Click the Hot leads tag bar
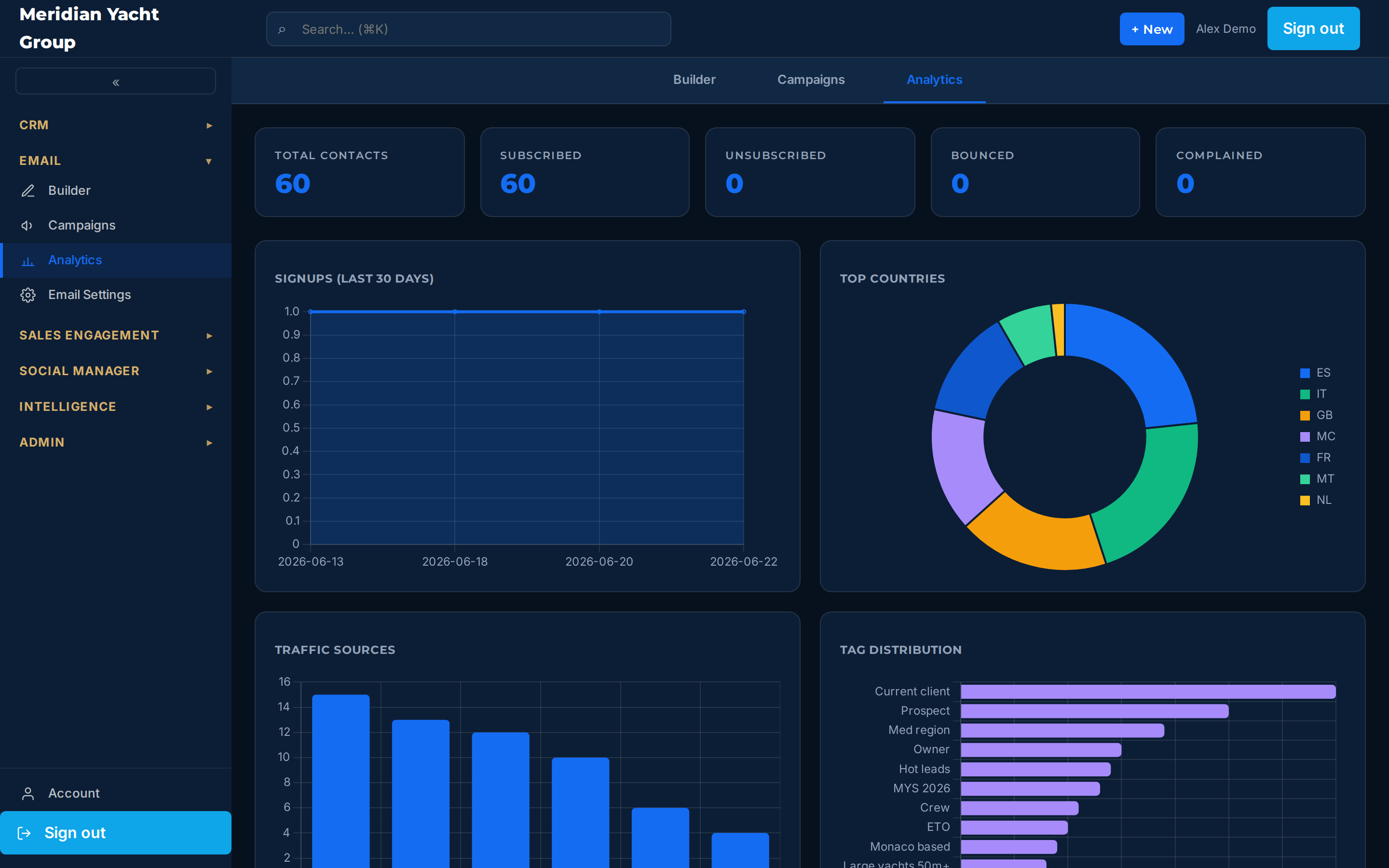The width and height of the screenshot is (1389, 868). tap(1035, 769)
